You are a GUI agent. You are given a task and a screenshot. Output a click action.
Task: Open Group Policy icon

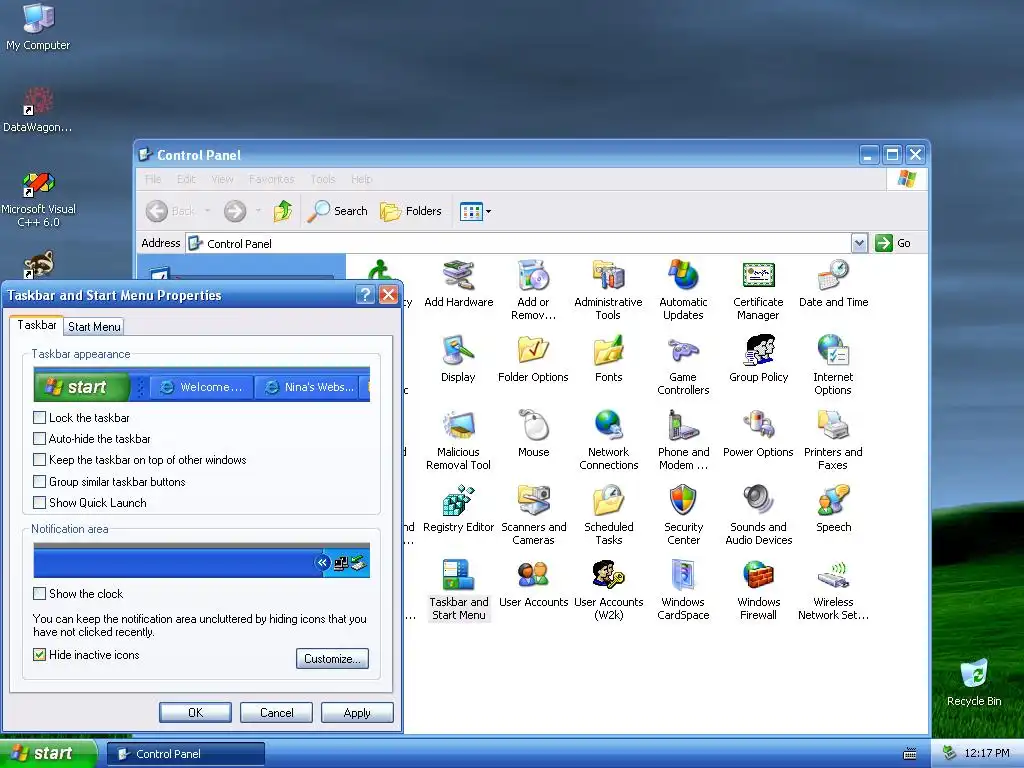coord(758,359)
